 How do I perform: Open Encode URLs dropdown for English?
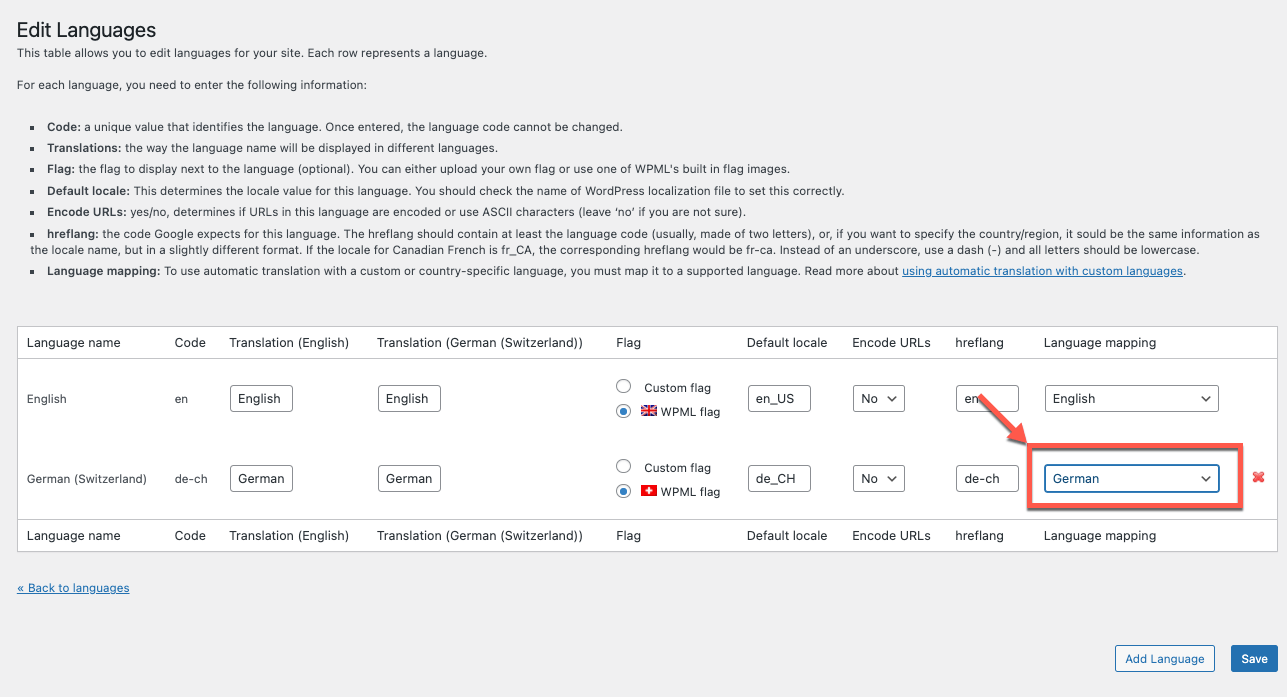tap(878, 398)
